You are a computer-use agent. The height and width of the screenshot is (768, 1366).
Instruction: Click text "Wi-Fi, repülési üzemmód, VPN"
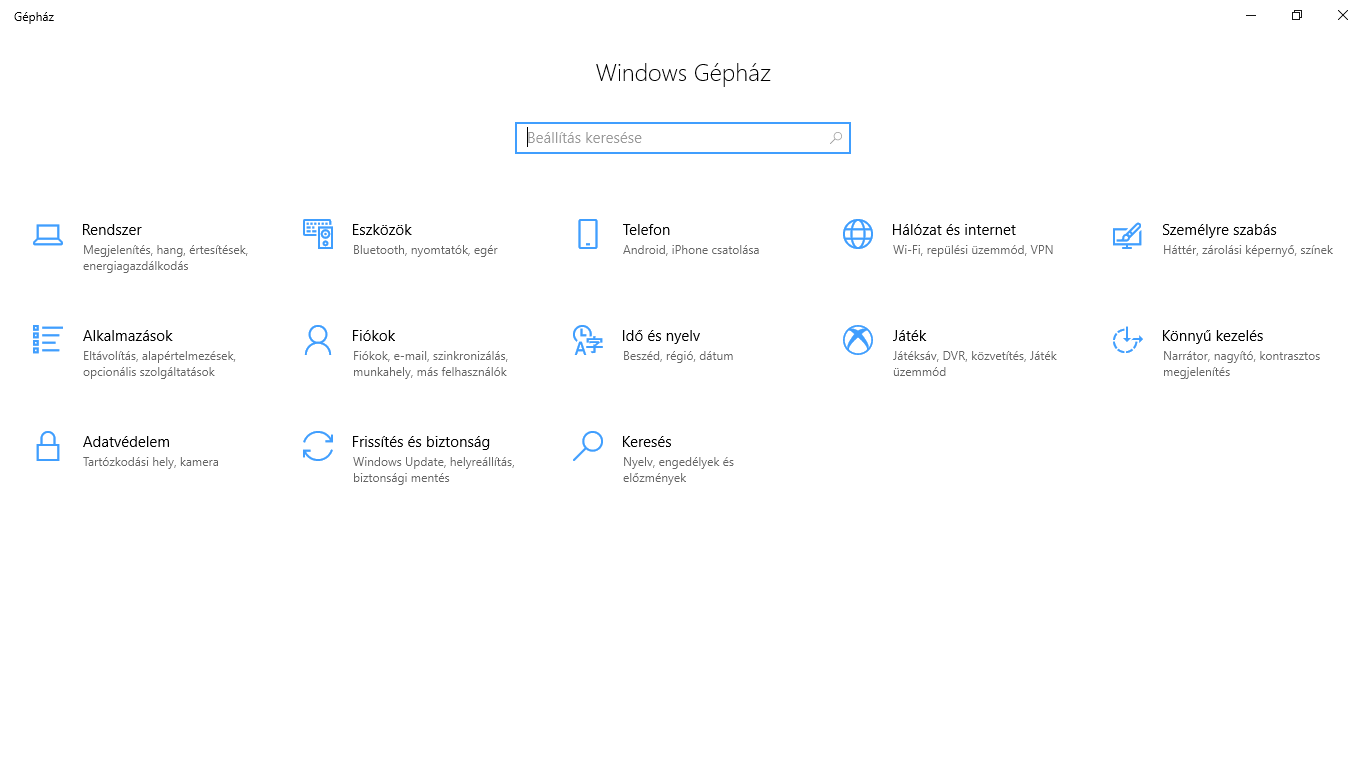click(x=973, y=250)
